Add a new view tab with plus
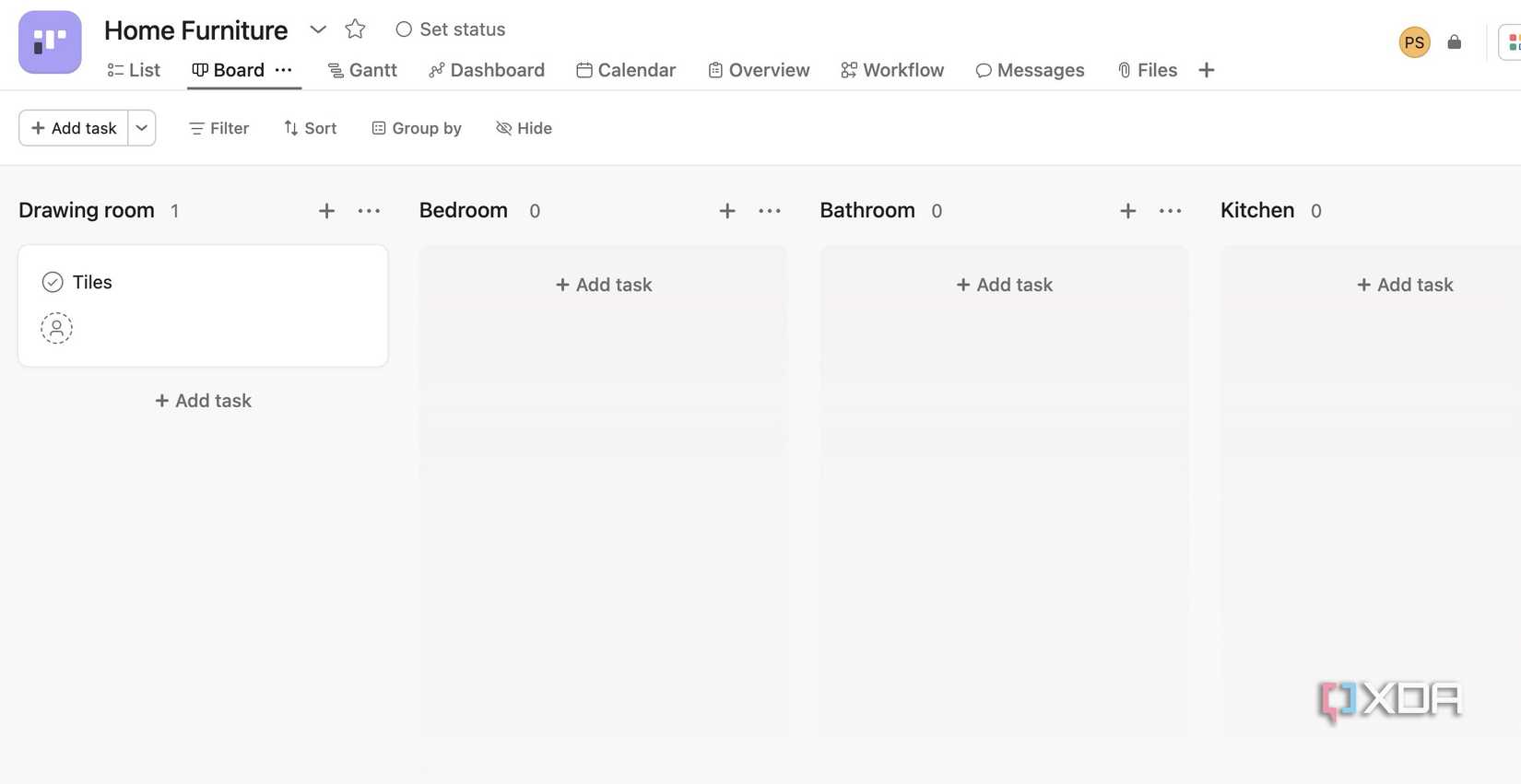 pyautogui.click(x=1207, y=70)
